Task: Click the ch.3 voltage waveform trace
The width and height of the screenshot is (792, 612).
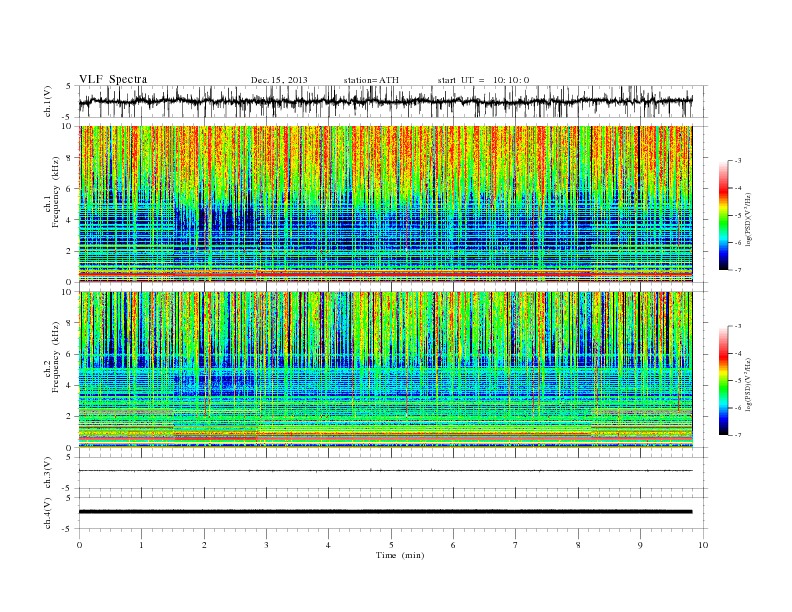Action: click(x=385, y=471)
